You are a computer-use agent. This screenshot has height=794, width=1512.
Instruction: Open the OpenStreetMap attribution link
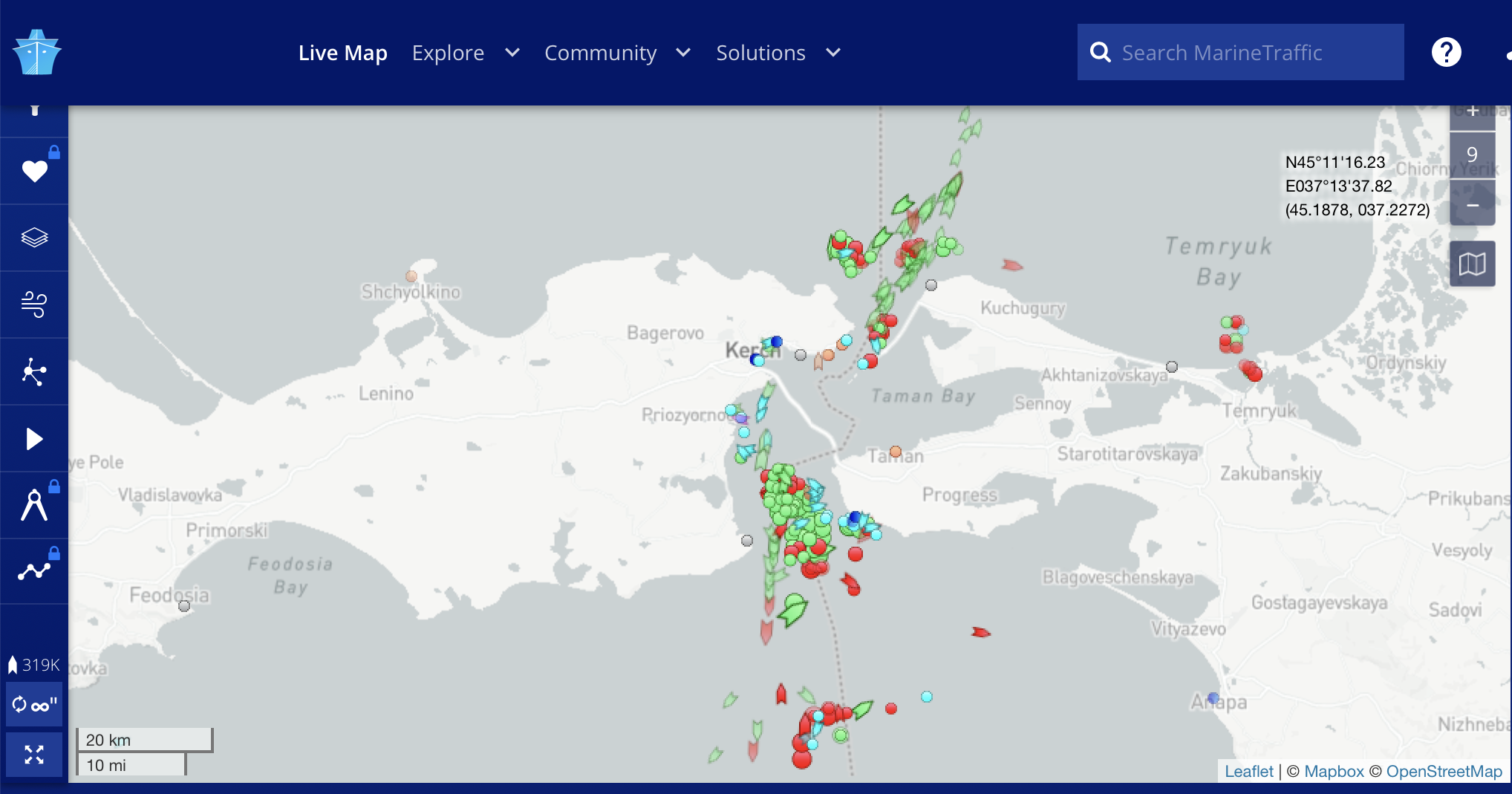pyautogui.click(x=1444, y=771)
